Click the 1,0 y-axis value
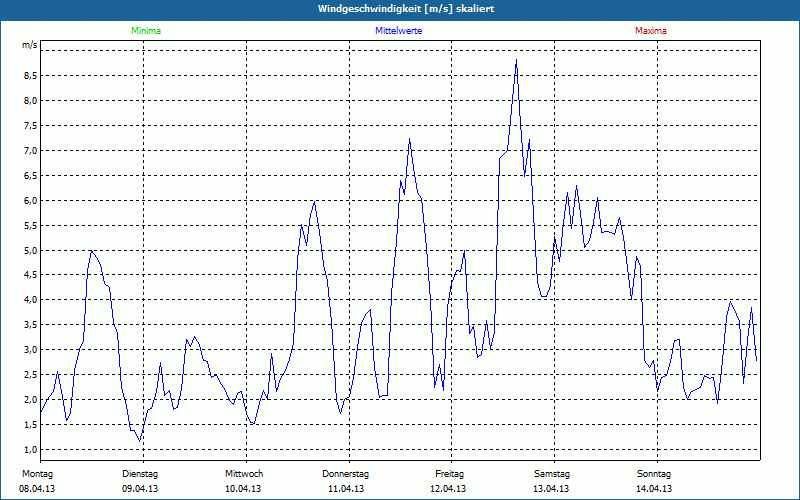 tap(30, 449)
